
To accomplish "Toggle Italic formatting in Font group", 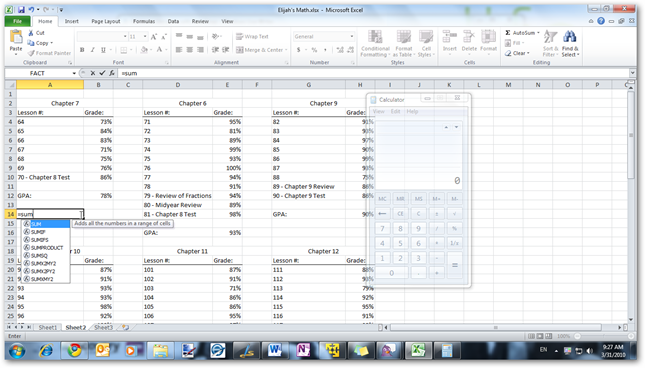I will (x=93, y=50).
